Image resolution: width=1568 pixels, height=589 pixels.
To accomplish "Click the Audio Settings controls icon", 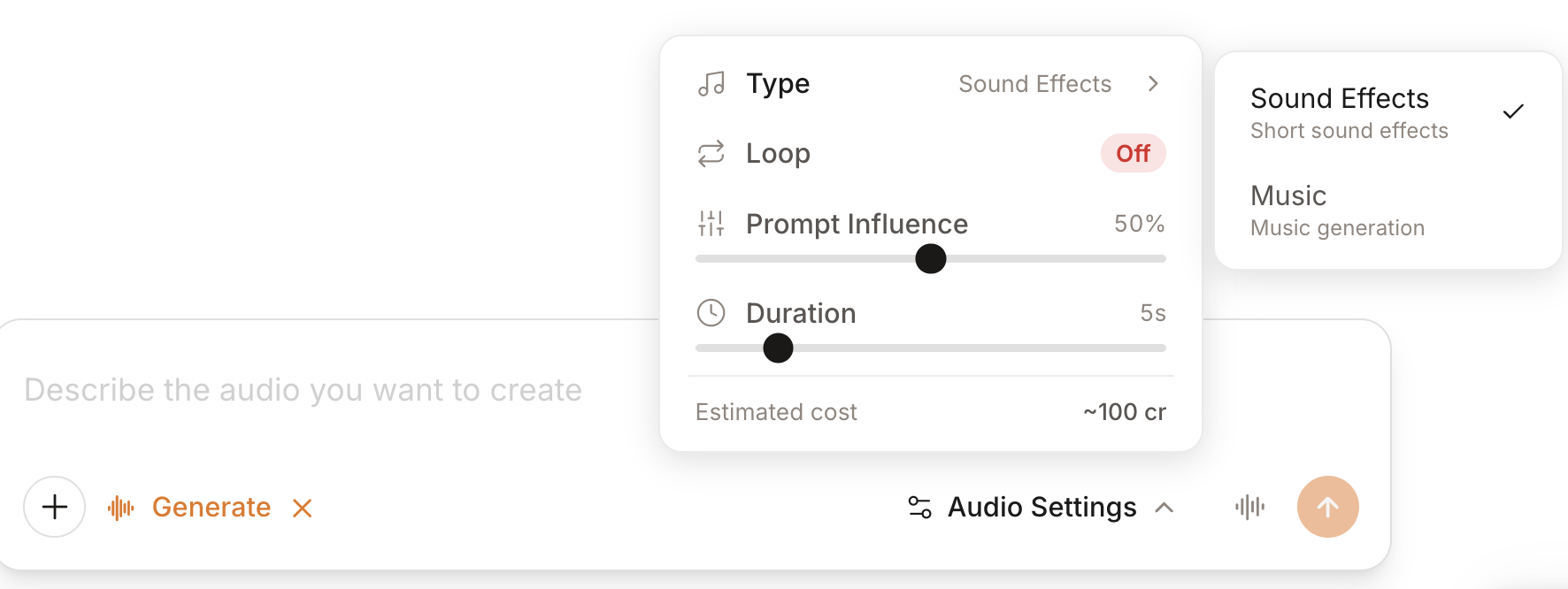I will 919,507.
